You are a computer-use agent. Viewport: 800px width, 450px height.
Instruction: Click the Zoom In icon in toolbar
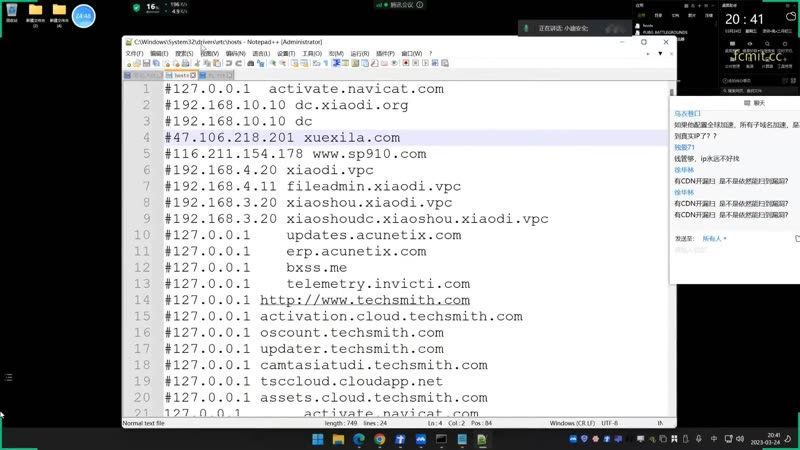coord(273,63)
